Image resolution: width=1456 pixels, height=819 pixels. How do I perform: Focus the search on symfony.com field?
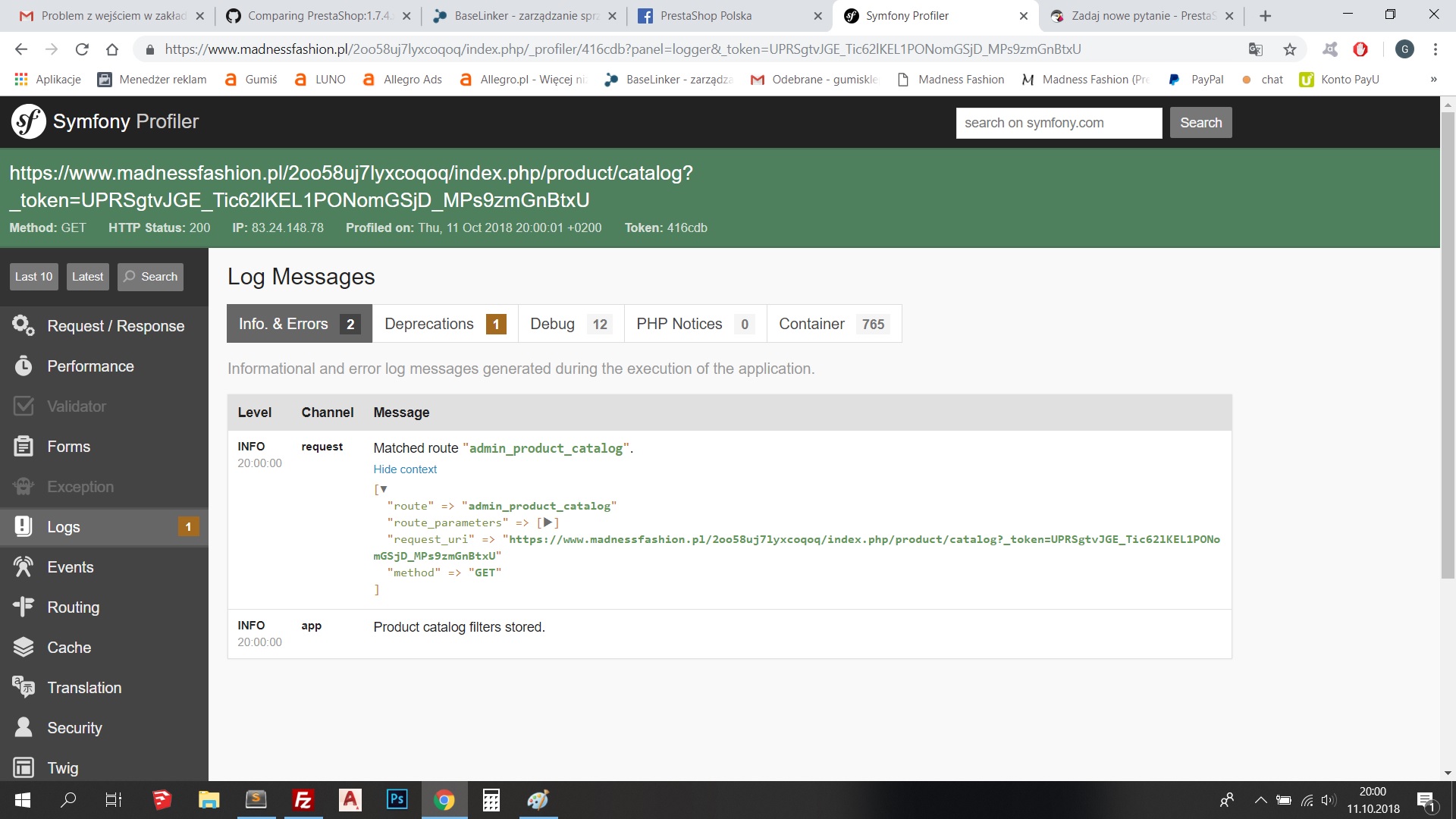[1058, 123]
